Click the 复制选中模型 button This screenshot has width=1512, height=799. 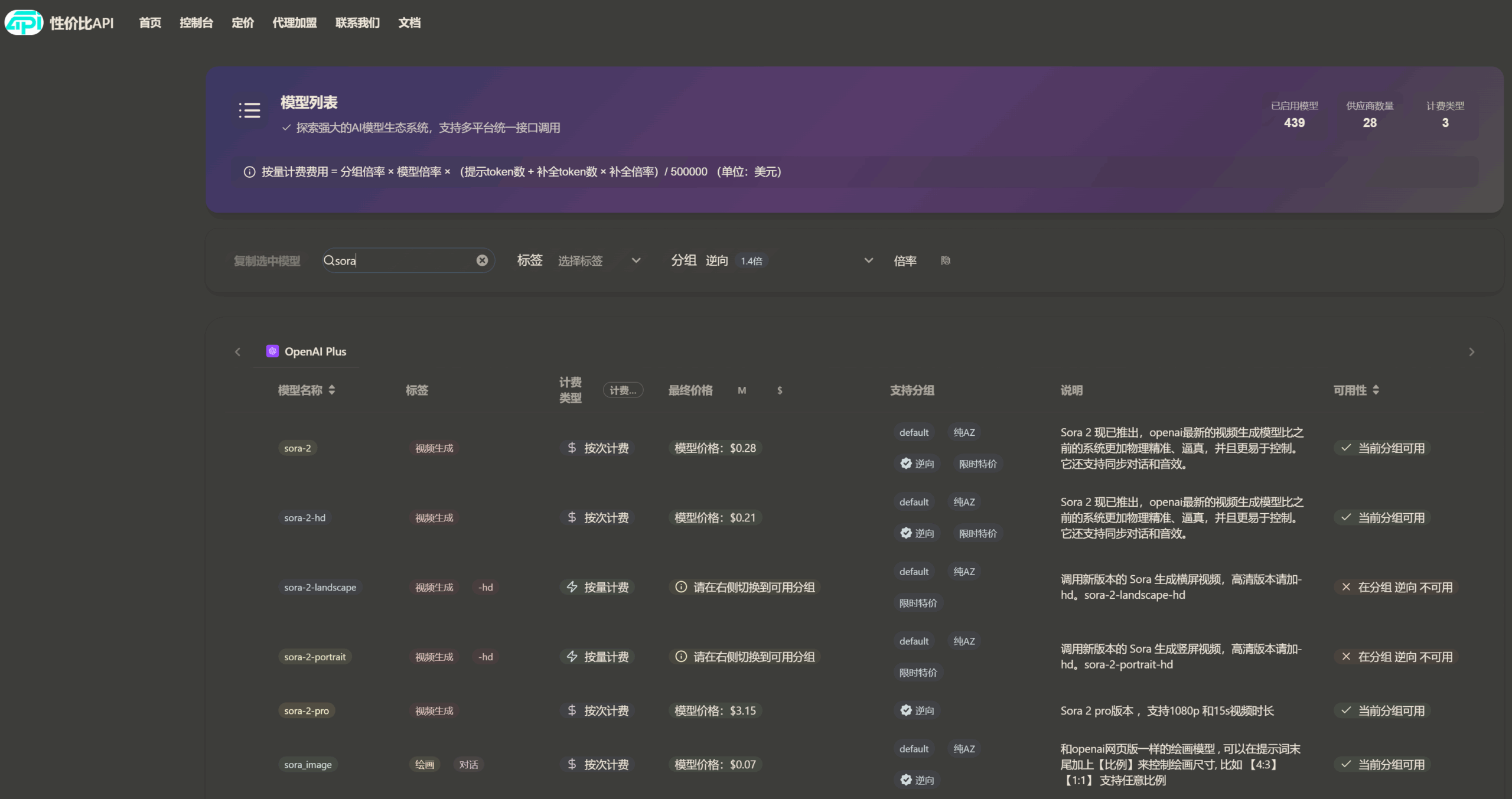pos(266,260)
